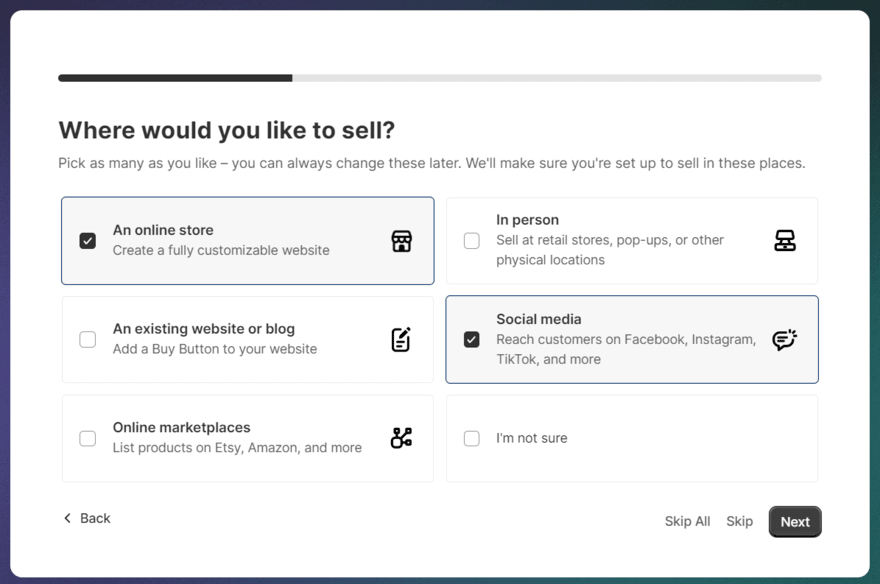Image resolution: width=880 pixels, height=584 pixels.
Task: Uncheck the An online store checkbox
Action: click(88, 241)
